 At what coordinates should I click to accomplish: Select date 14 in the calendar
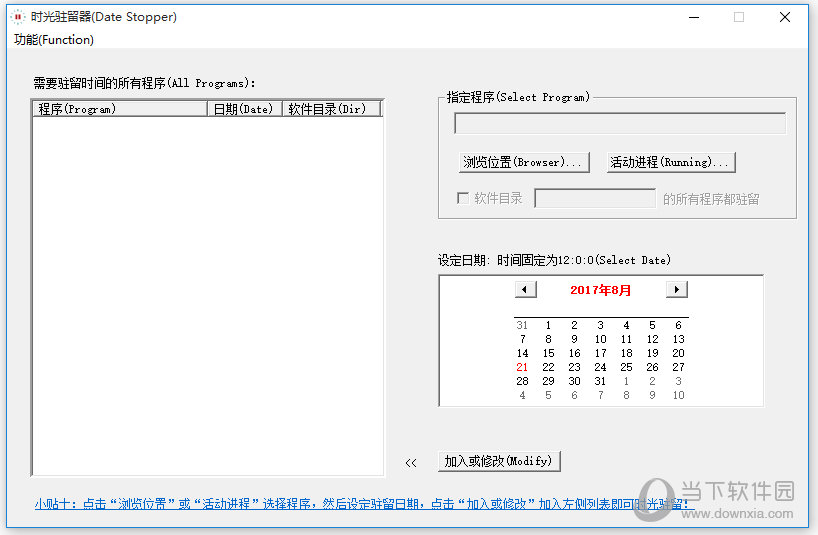522,353
